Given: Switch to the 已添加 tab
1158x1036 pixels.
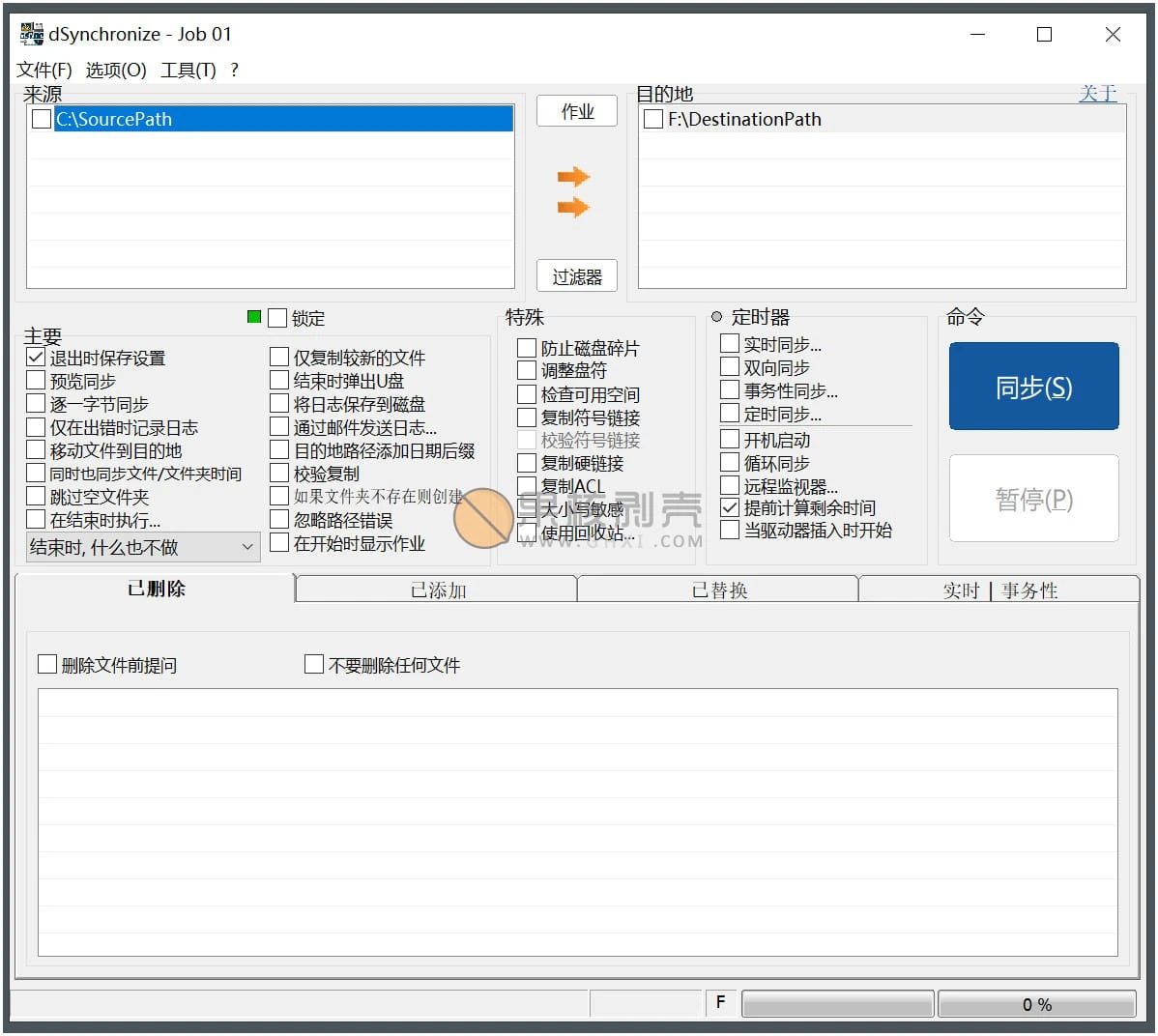Looking at the screenshot, I should 437,590.
